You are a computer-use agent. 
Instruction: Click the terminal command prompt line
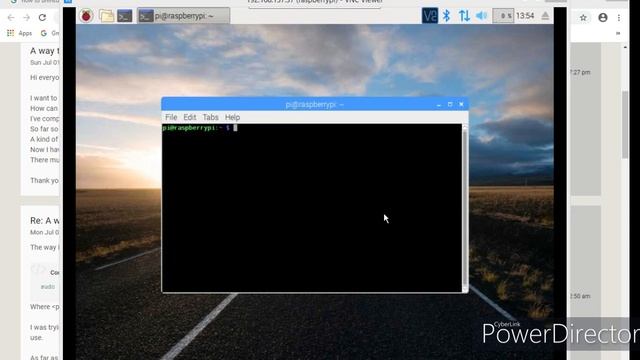[x=200, y=128]
